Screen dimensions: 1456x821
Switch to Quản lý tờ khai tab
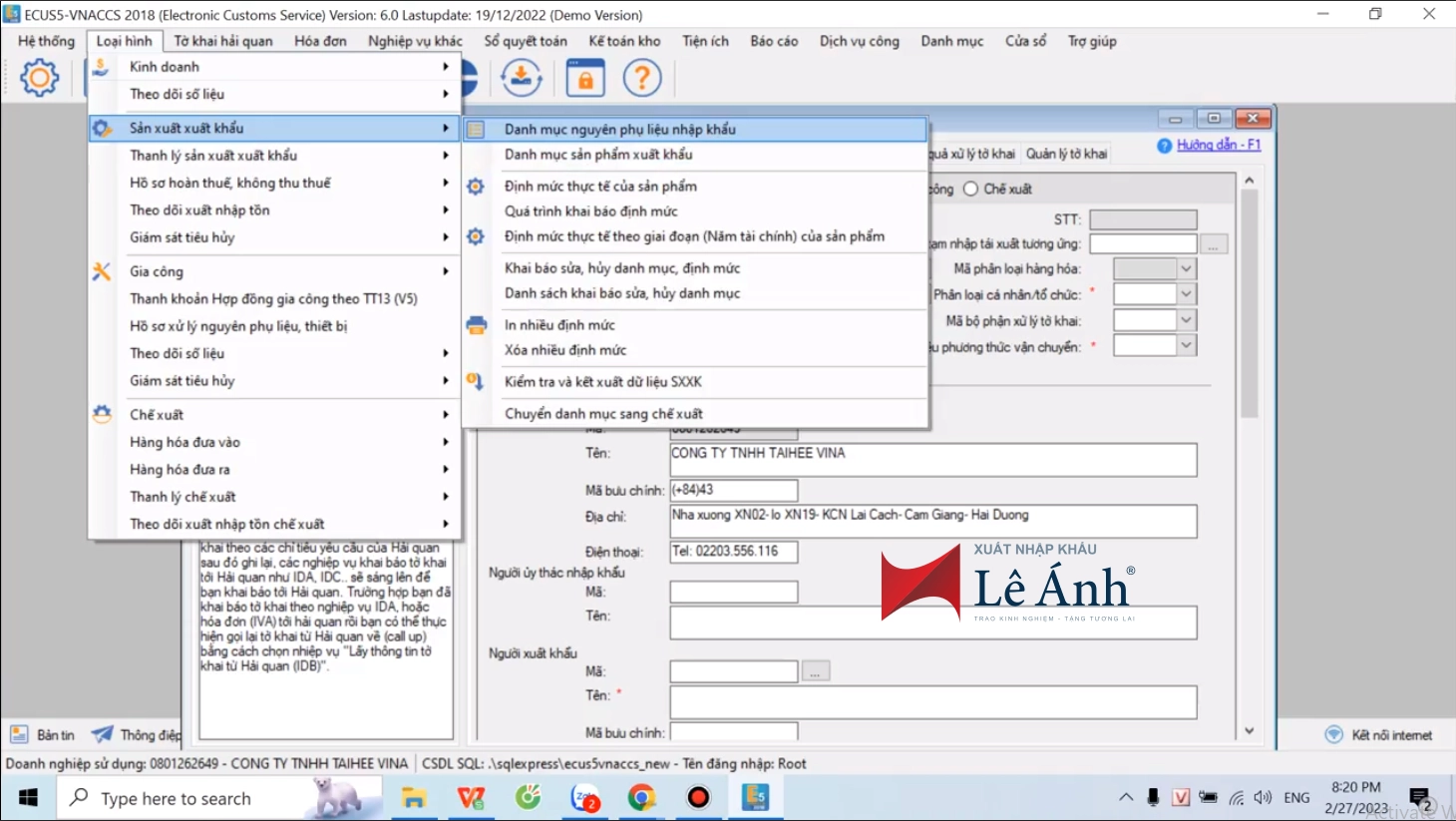1066,154
